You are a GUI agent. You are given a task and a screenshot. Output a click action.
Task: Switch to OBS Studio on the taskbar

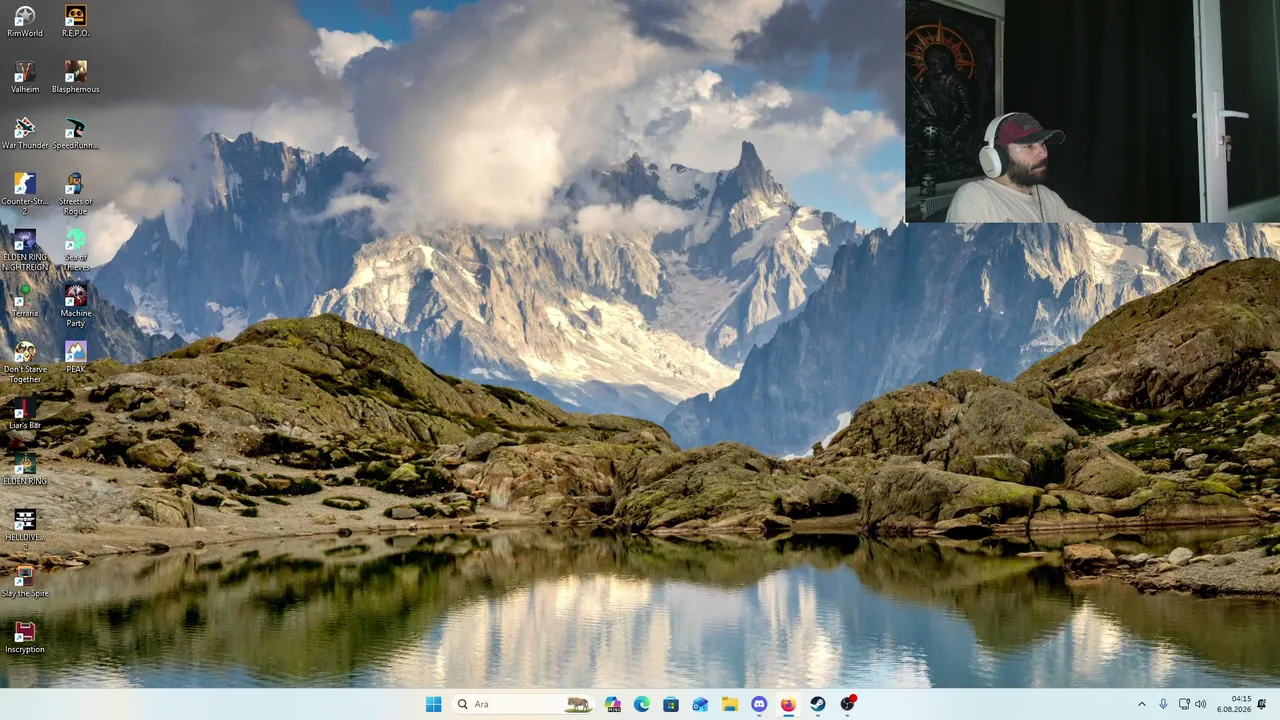coord(847,704)
